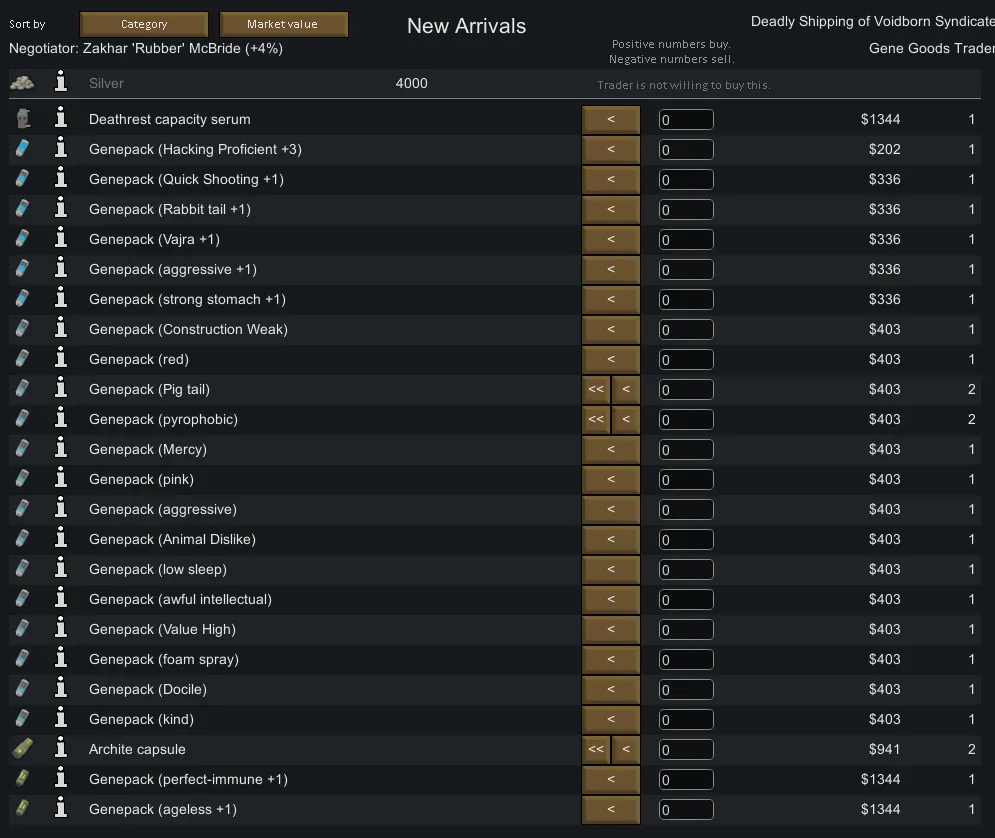View info for Genepack (perfect-immune +1)
Viewport: 995px width, 838px height.
pos(60,779)
